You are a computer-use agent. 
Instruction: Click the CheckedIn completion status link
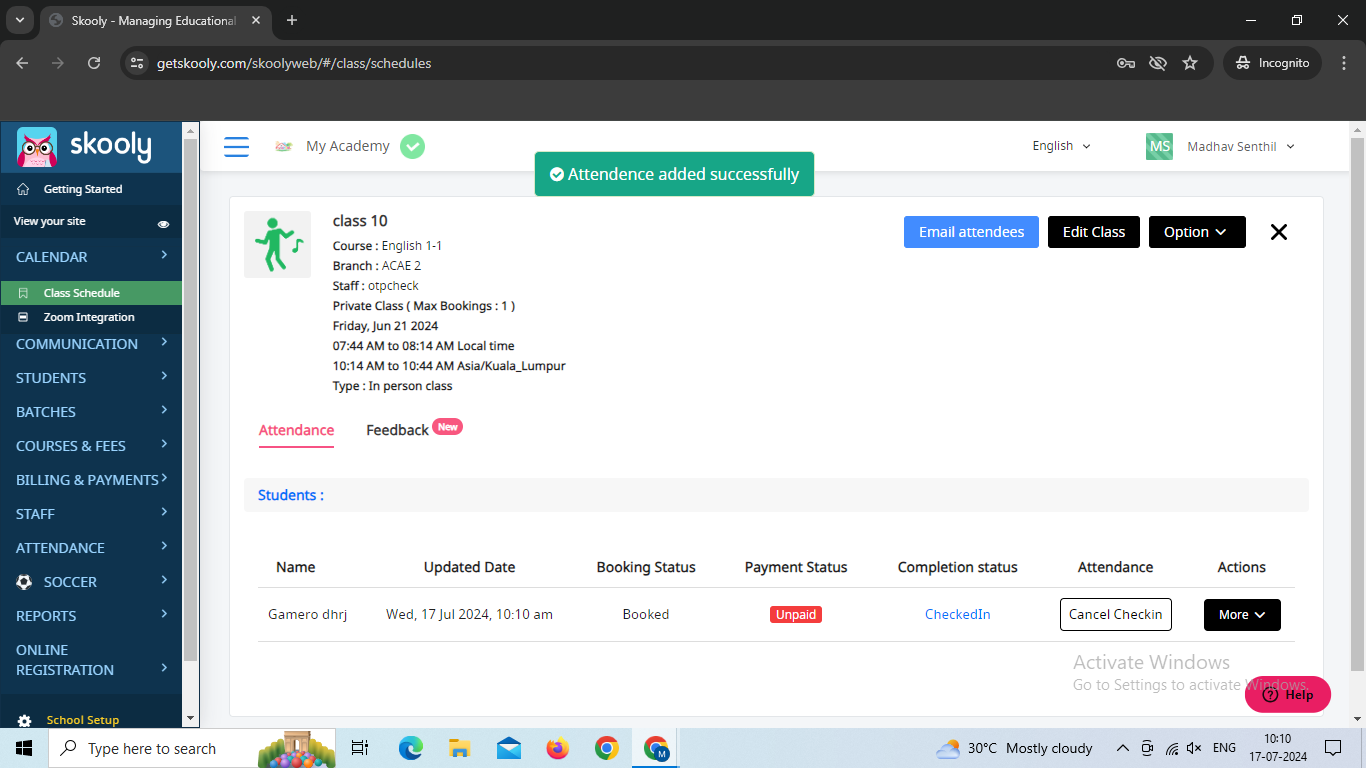[958, 615]
